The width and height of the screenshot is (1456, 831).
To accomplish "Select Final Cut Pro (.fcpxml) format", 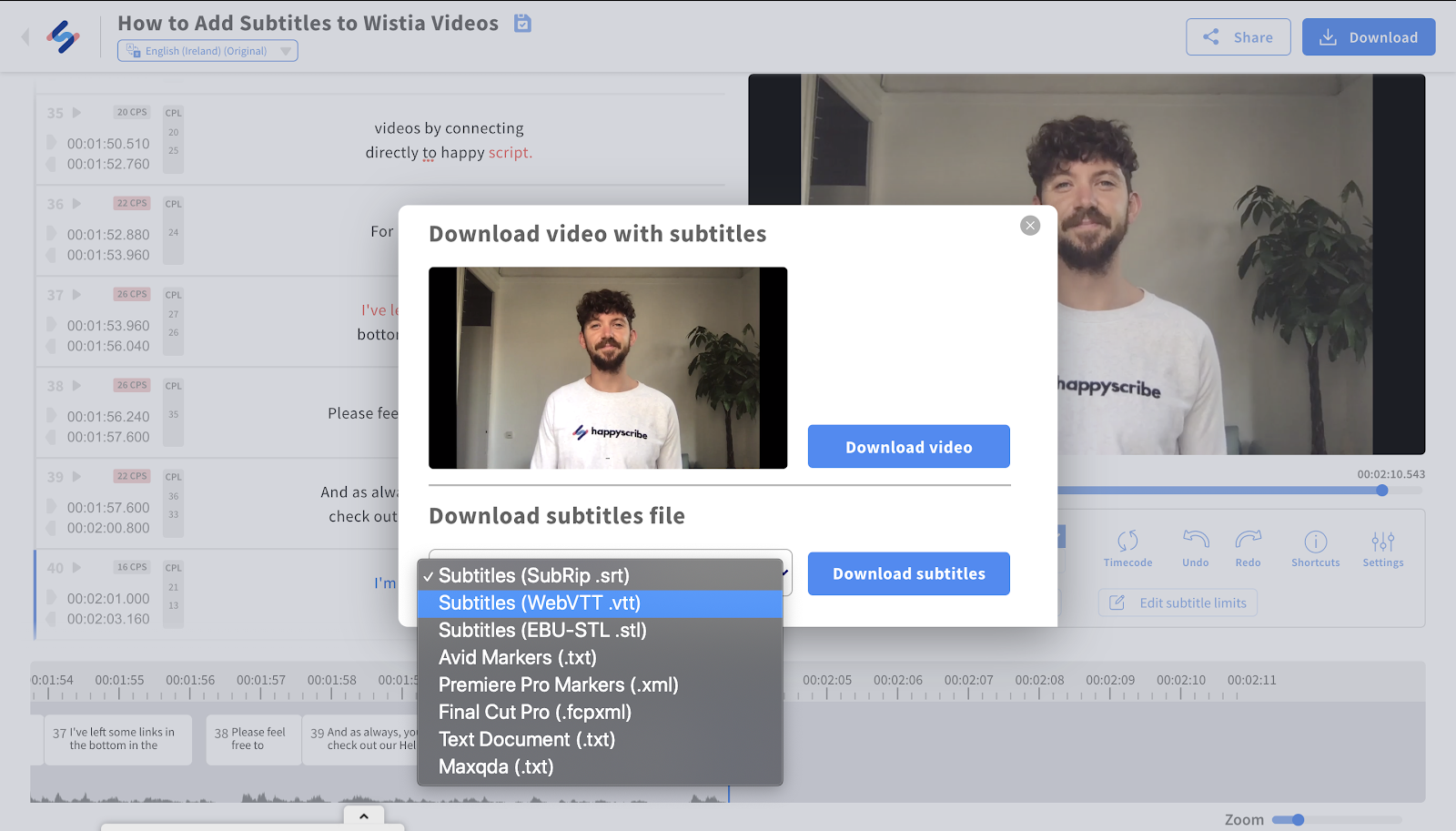I will (x=600, y=713).
